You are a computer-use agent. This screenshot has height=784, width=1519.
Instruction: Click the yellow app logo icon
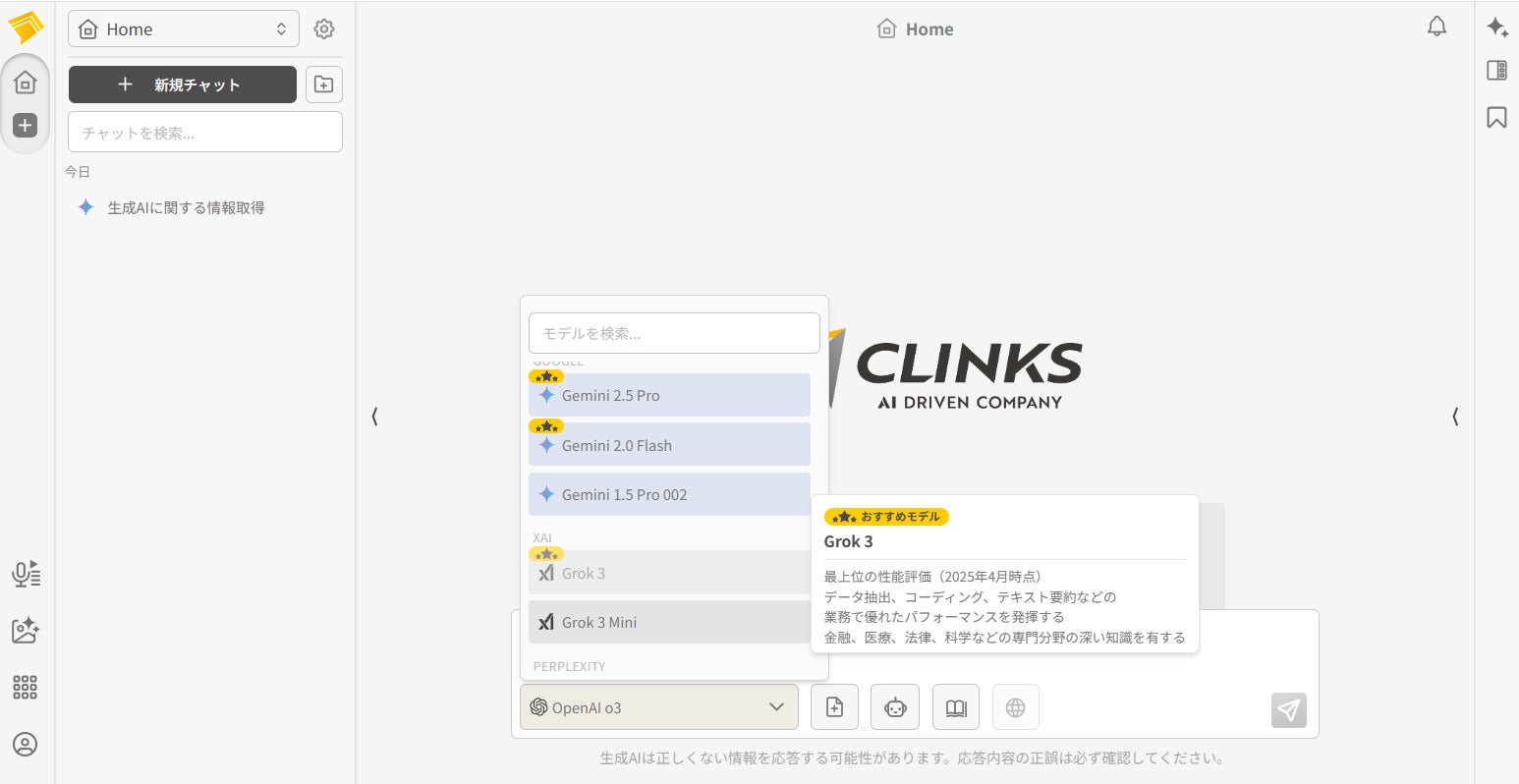tap(26, 27)
